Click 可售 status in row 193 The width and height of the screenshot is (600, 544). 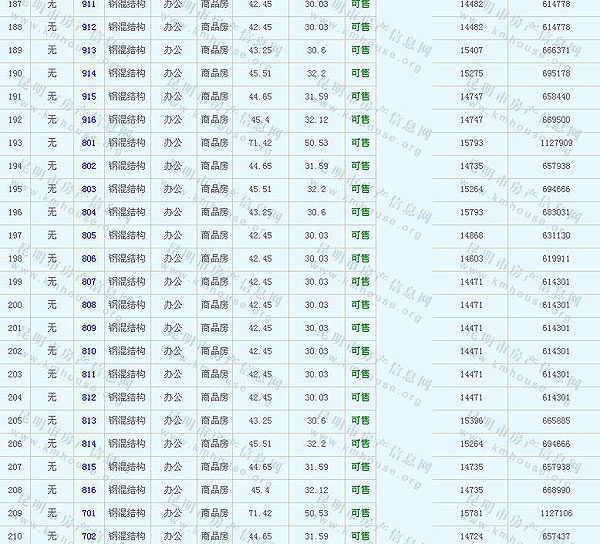point(360,143)
